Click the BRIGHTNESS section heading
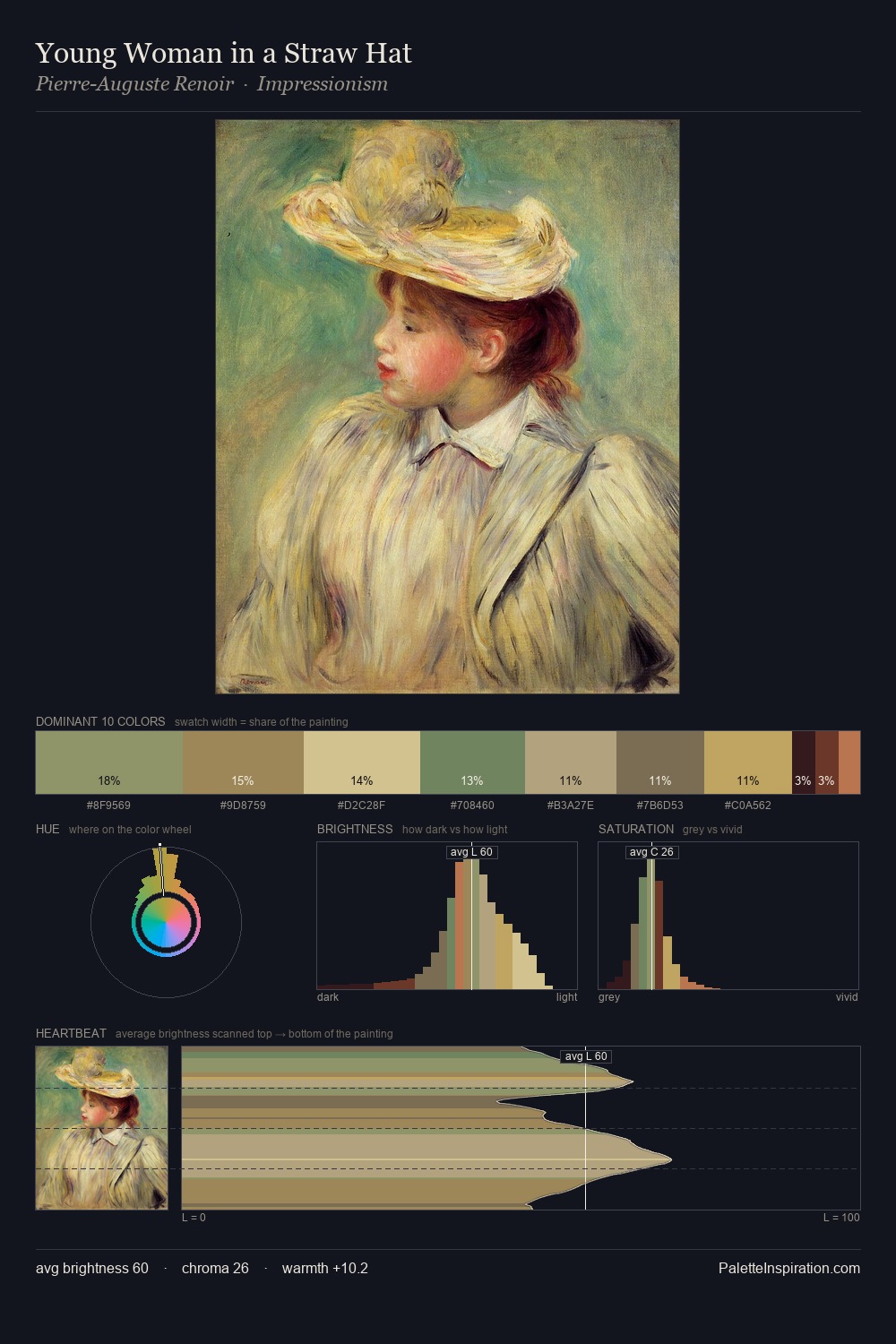This screenshot has height=1344, width=896. (x=355, y=829)
